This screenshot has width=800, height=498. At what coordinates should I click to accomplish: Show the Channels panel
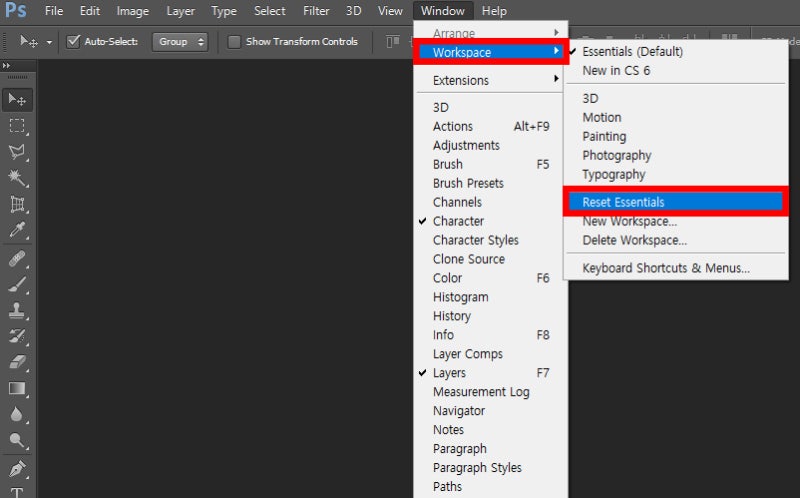(x=490, y=202)
